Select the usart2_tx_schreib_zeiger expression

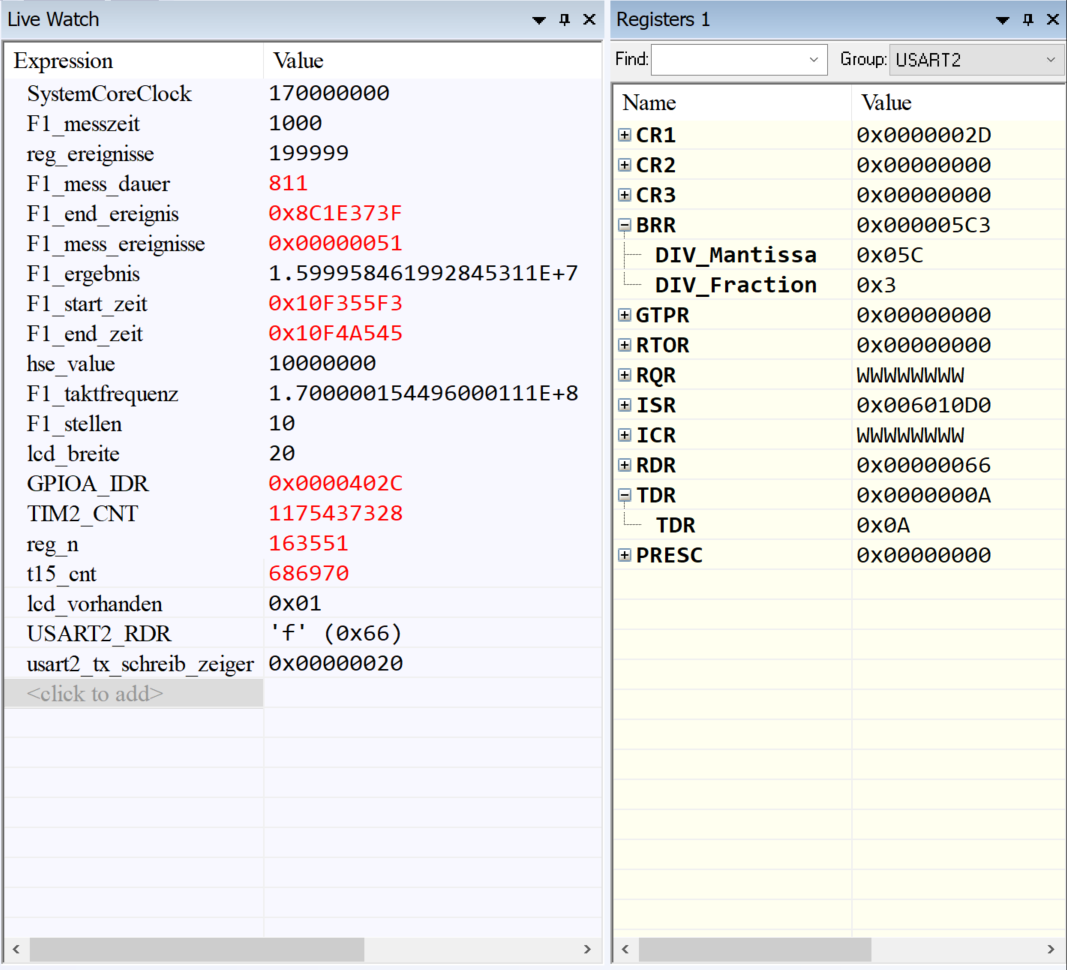(140, 664)
